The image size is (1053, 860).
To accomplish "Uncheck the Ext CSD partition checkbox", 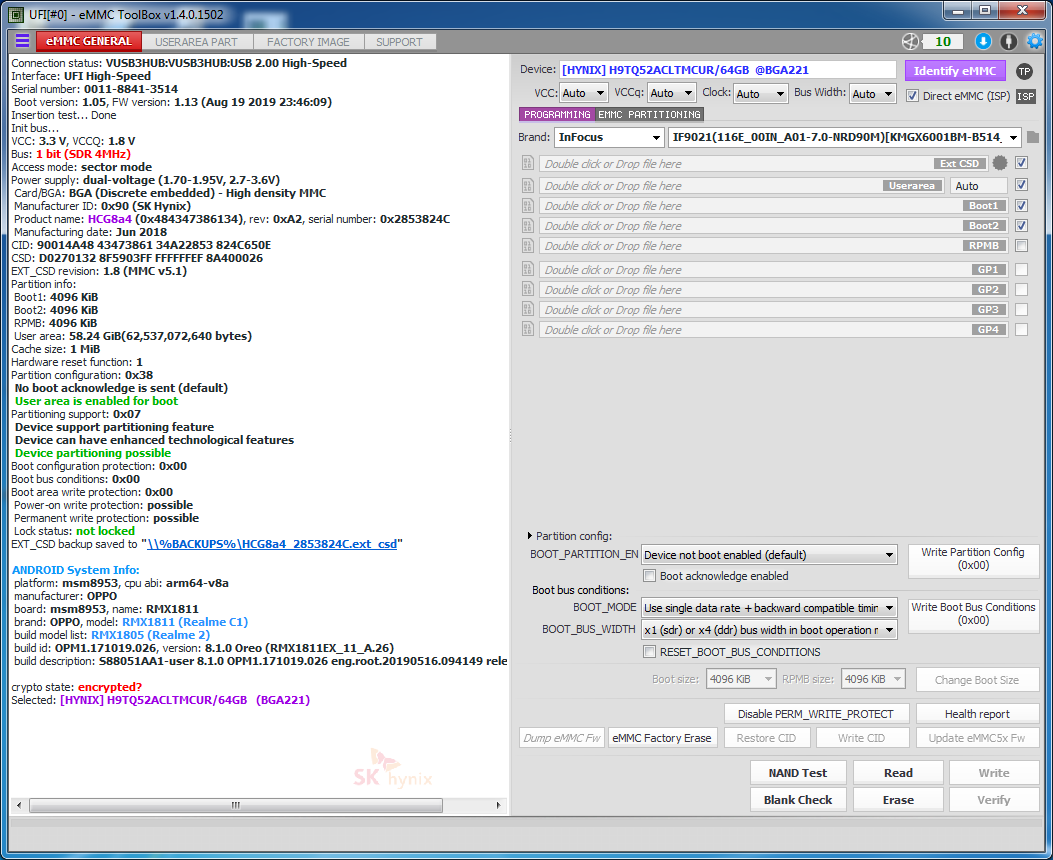I will (x=1021, y=162).
